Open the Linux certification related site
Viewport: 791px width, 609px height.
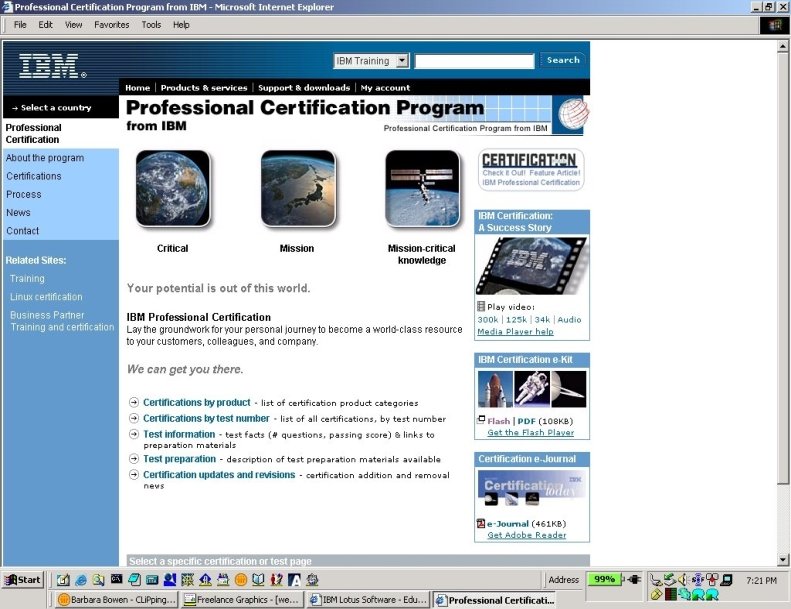point(46,297)
